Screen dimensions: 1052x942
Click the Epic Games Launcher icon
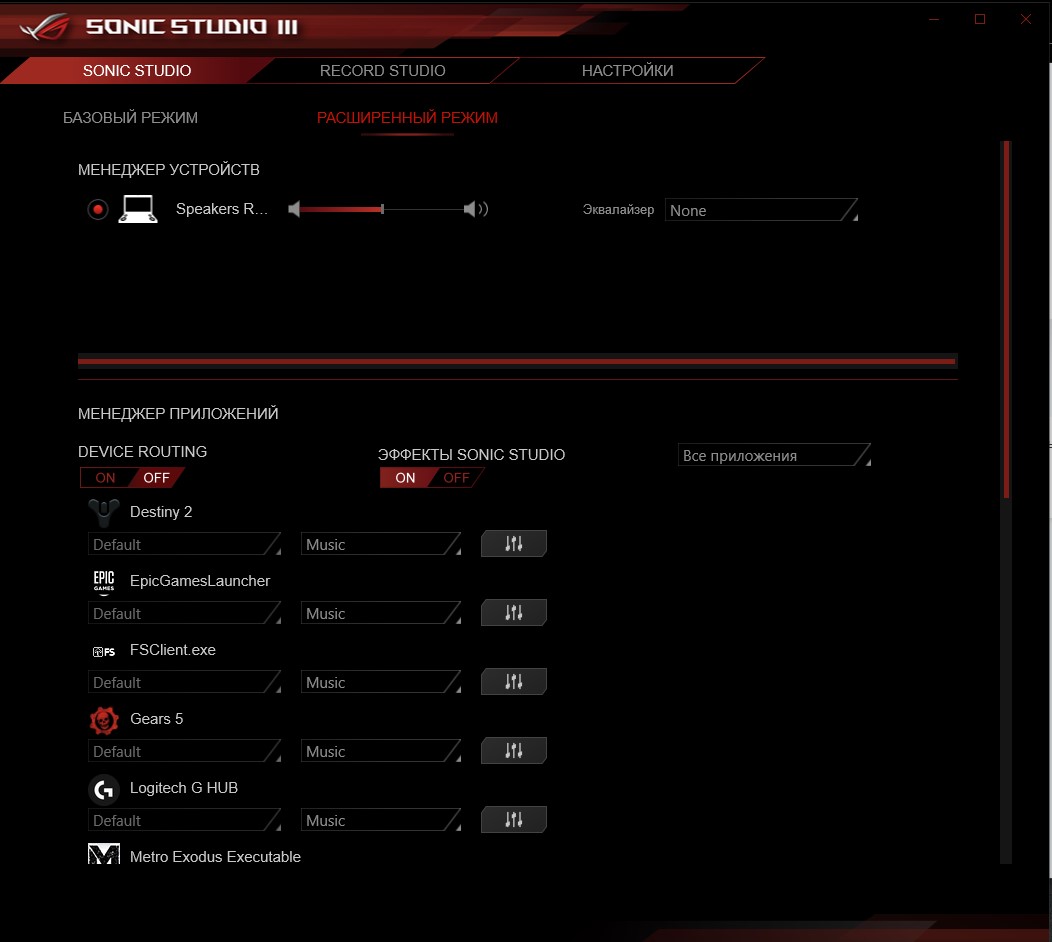104,581
